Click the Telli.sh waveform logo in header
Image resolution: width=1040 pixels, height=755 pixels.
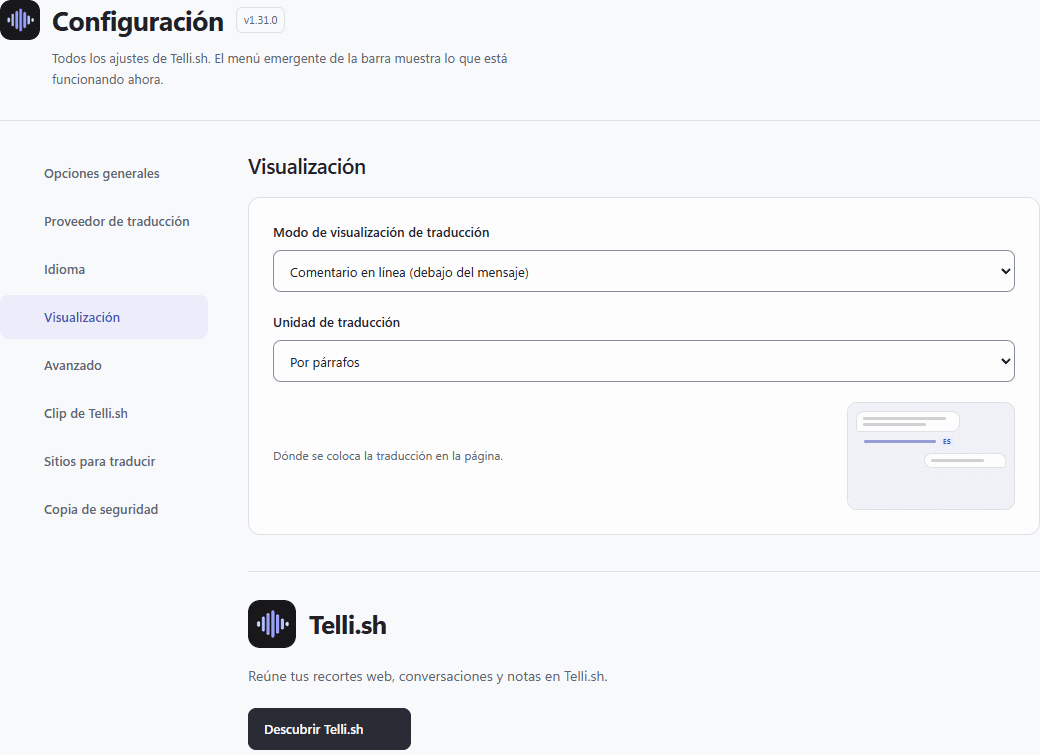click(x=20, y=20)
